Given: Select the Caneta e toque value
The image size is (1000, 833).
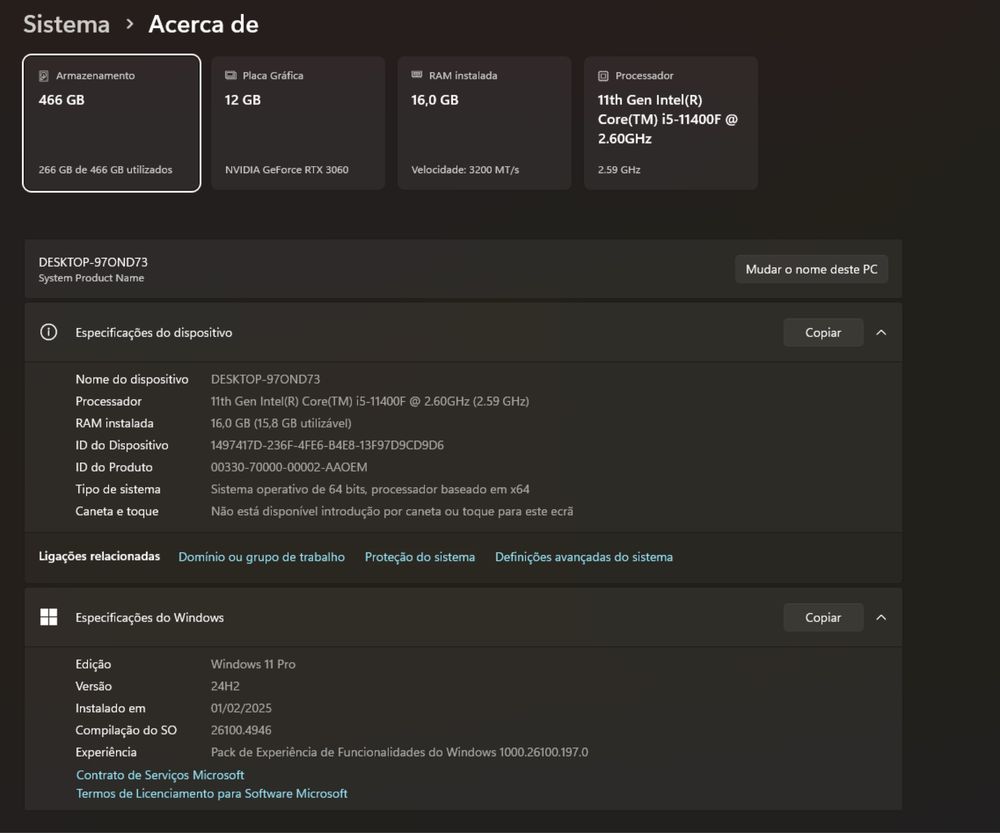Looking at the screenshot, I should click(392, 511).
